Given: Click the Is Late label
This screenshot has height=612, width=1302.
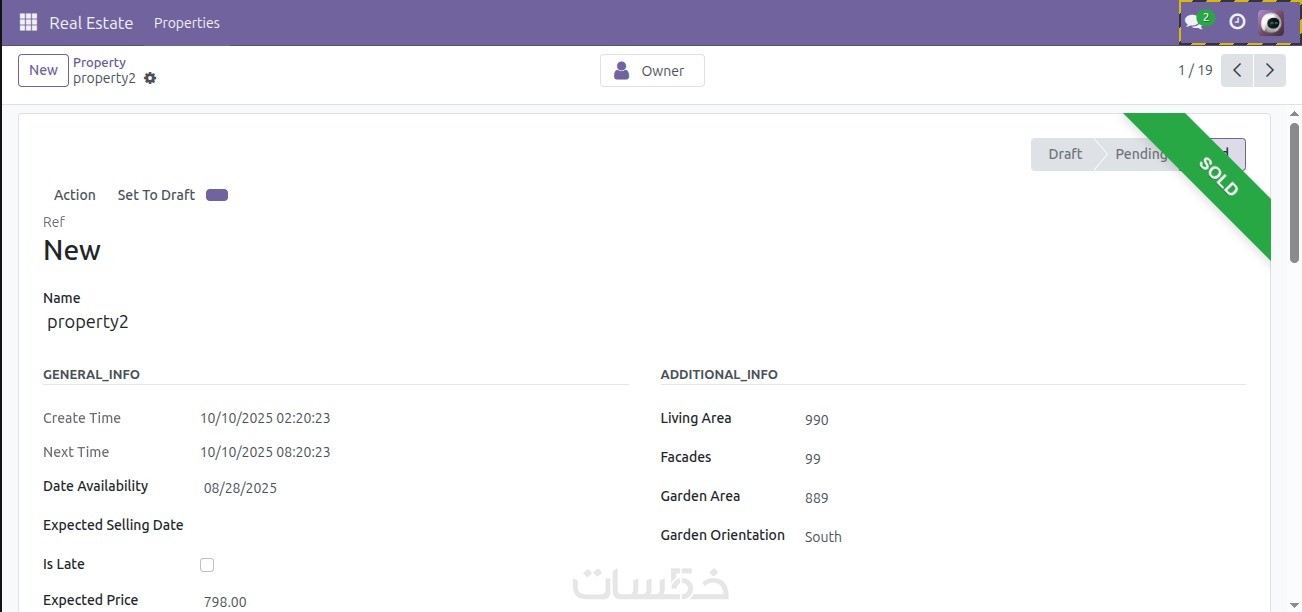Looking at the screenshot, I should click(64, 564).
